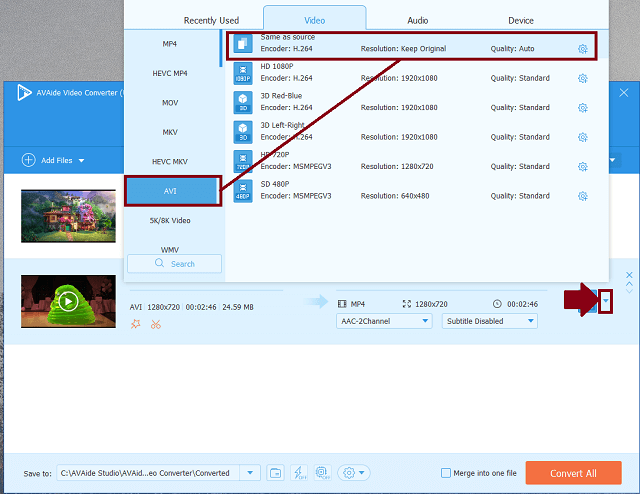Click the HD 720P preset icon
Viewport: 640px width, 494px height.
click(243, 161)
